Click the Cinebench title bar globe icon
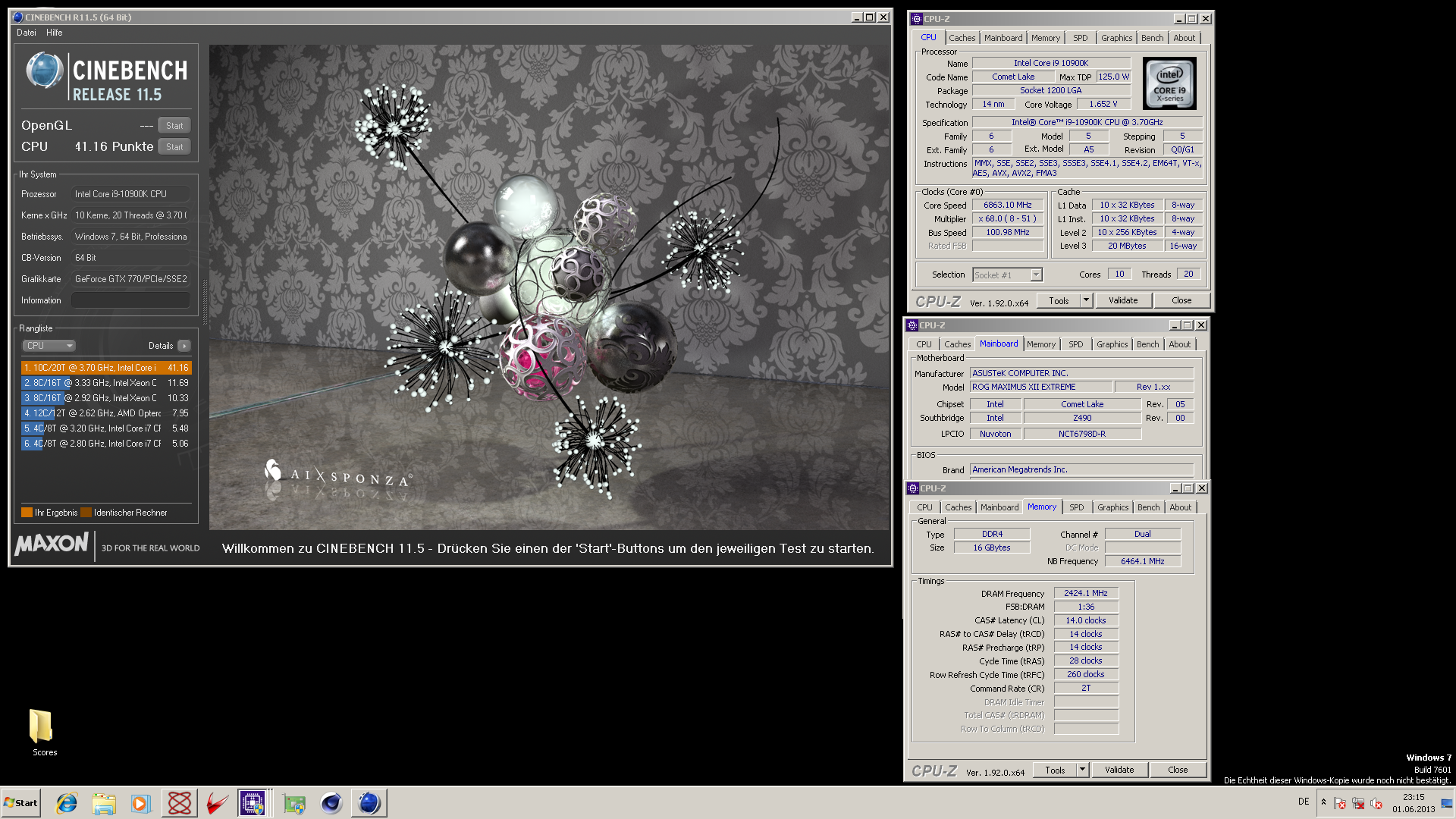The image size is (1456, 819). click(17, 17)
